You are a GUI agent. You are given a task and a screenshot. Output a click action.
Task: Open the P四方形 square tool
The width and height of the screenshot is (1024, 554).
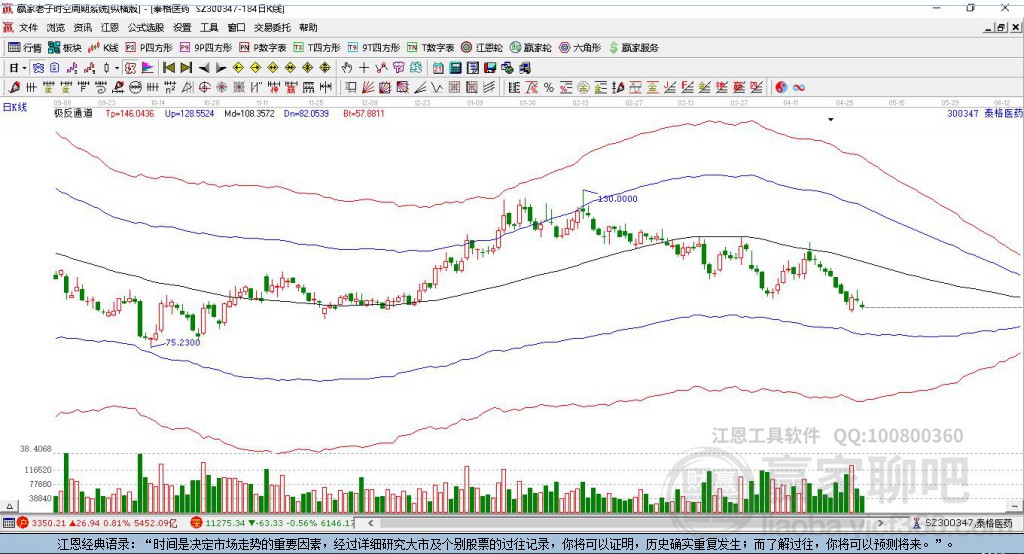click(149, 48)
